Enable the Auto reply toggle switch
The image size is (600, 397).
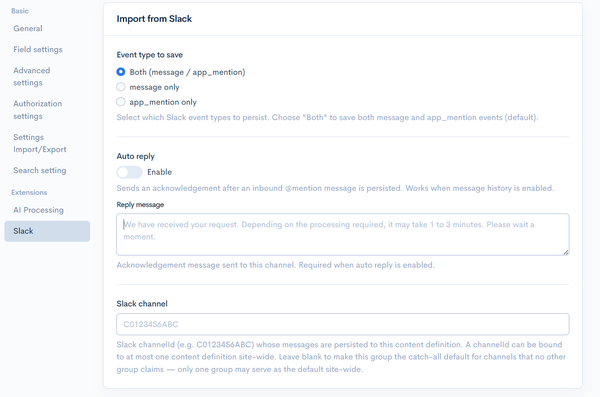point(129,172)
